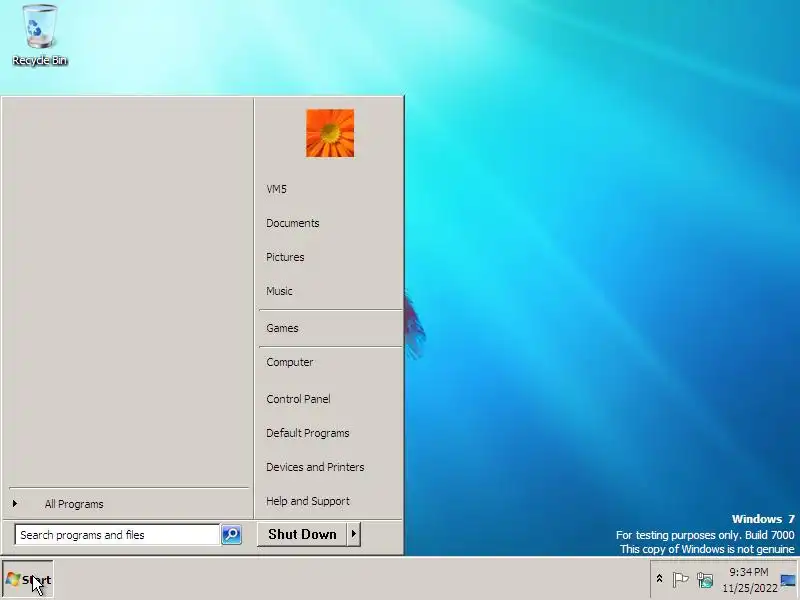Open Computer from the Start menu

(330, 362)
